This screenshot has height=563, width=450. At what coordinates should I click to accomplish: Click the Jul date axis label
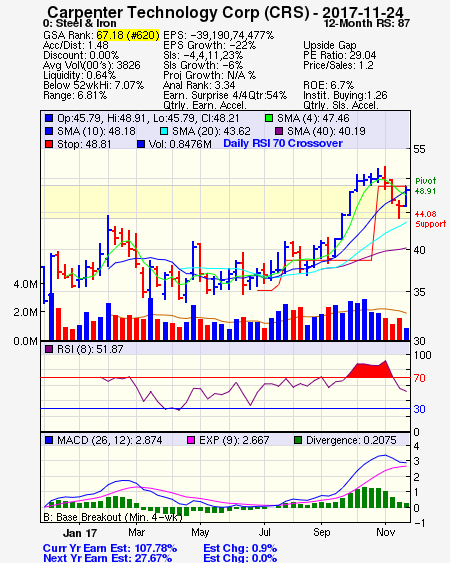click(264, 532)
